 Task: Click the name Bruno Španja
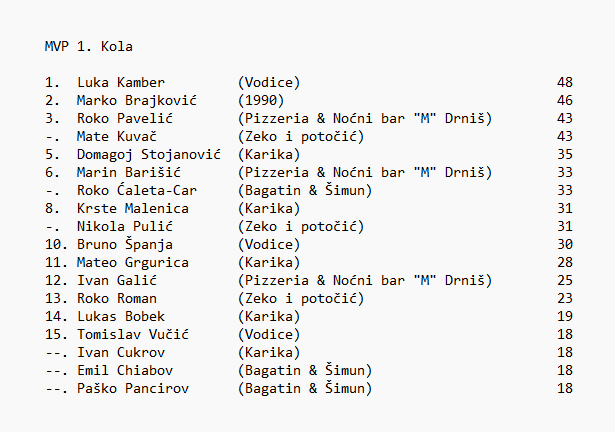click(125, 244)
